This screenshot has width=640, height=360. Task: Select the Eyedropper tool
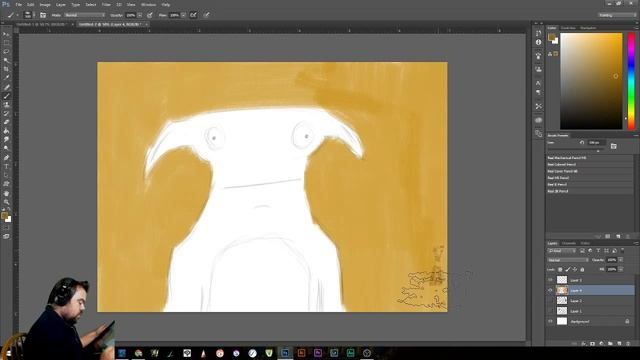click(x=6, y=78)
